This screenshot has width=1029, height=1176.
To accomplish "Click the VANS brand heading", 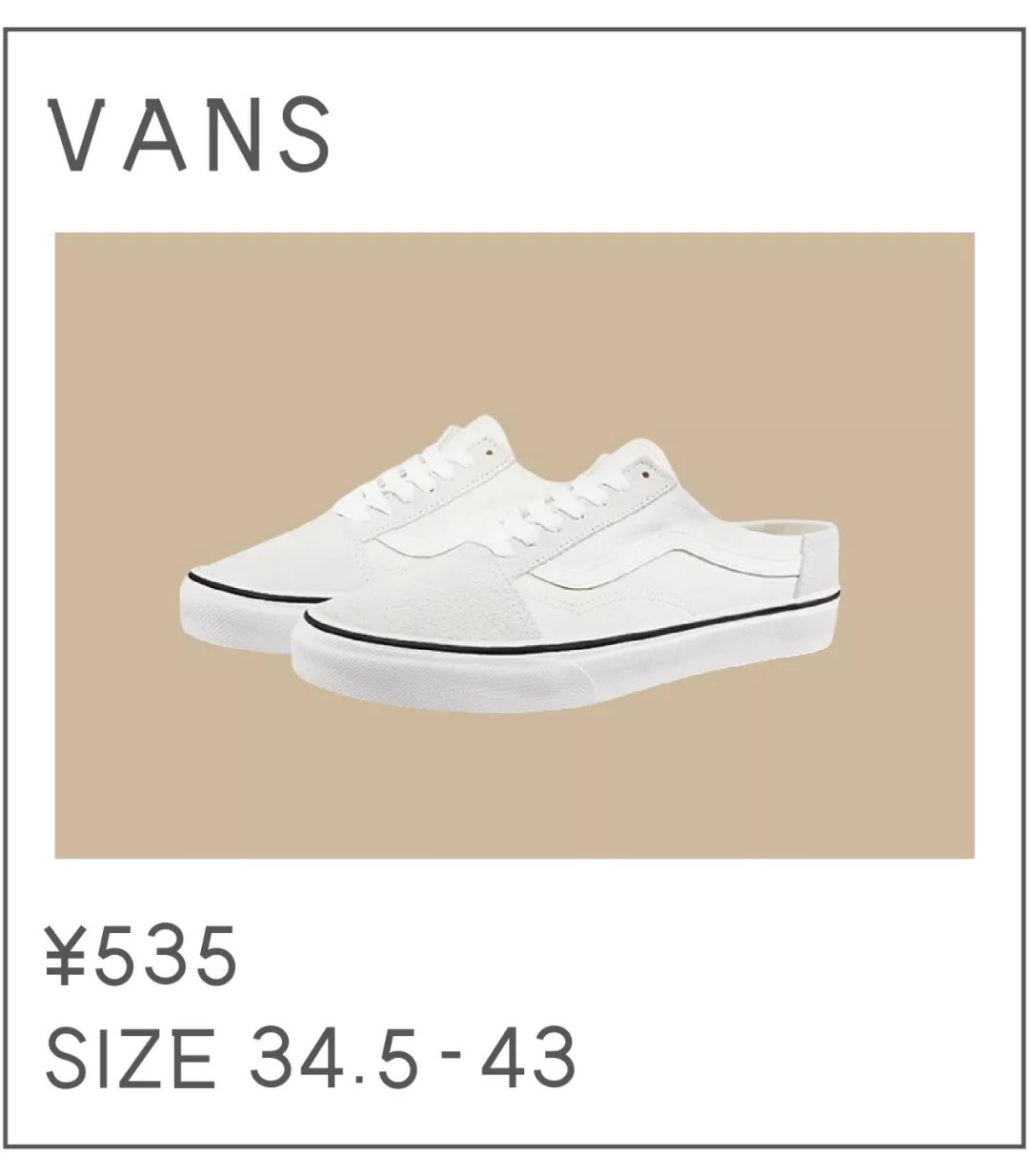I will [190, 134].
